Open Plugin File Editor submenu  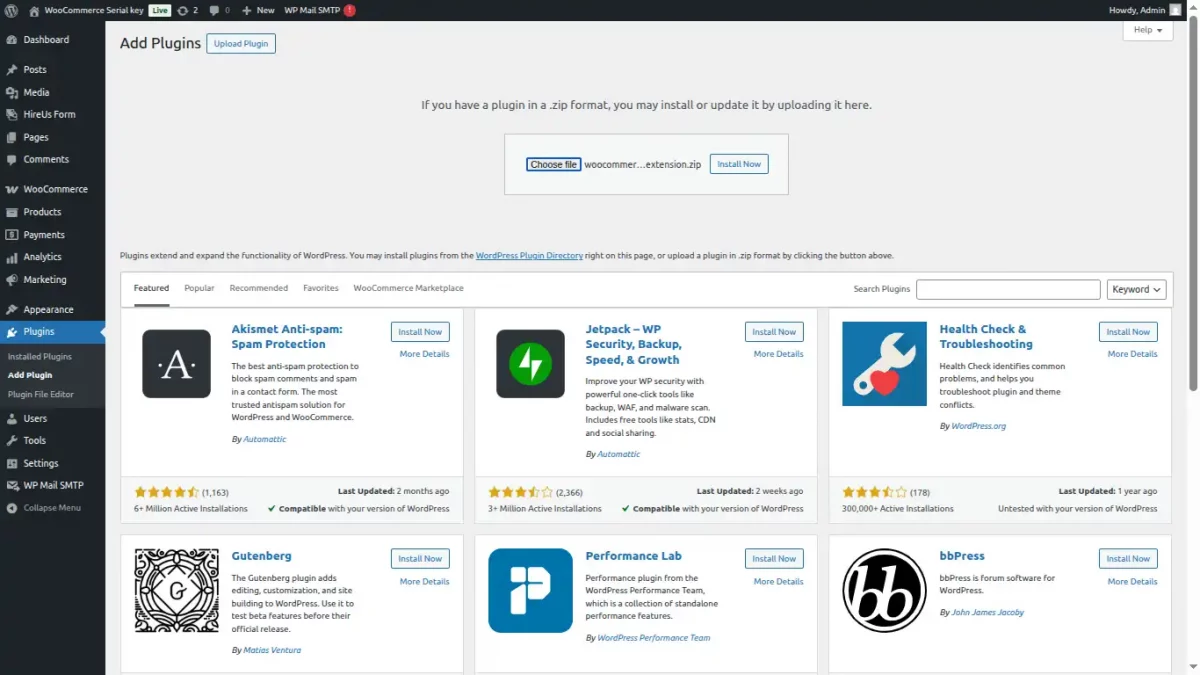pyautogui.click(x=41, y=395)
